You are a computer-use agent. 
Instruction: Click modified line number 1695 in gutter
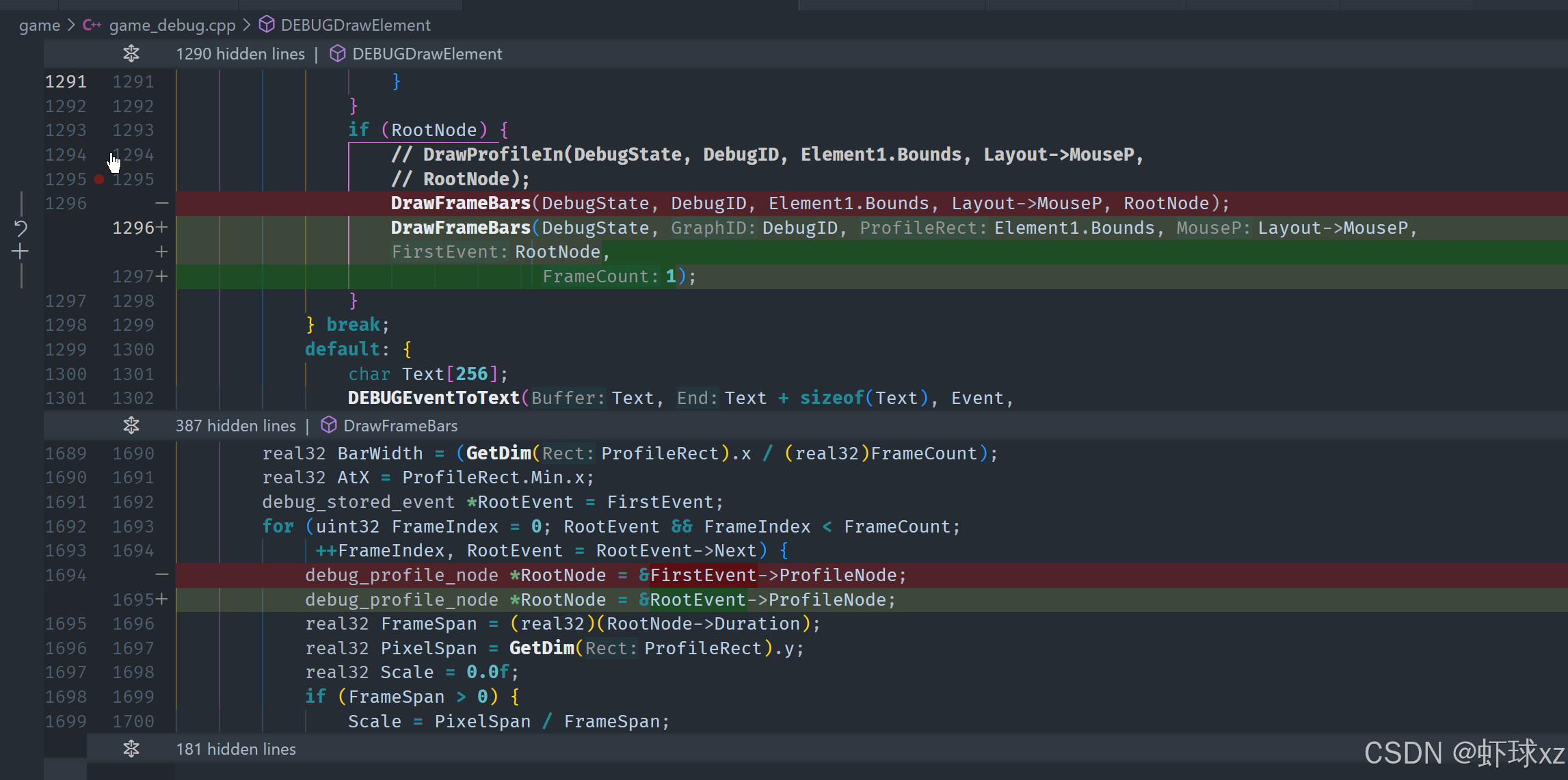point(133,600)
